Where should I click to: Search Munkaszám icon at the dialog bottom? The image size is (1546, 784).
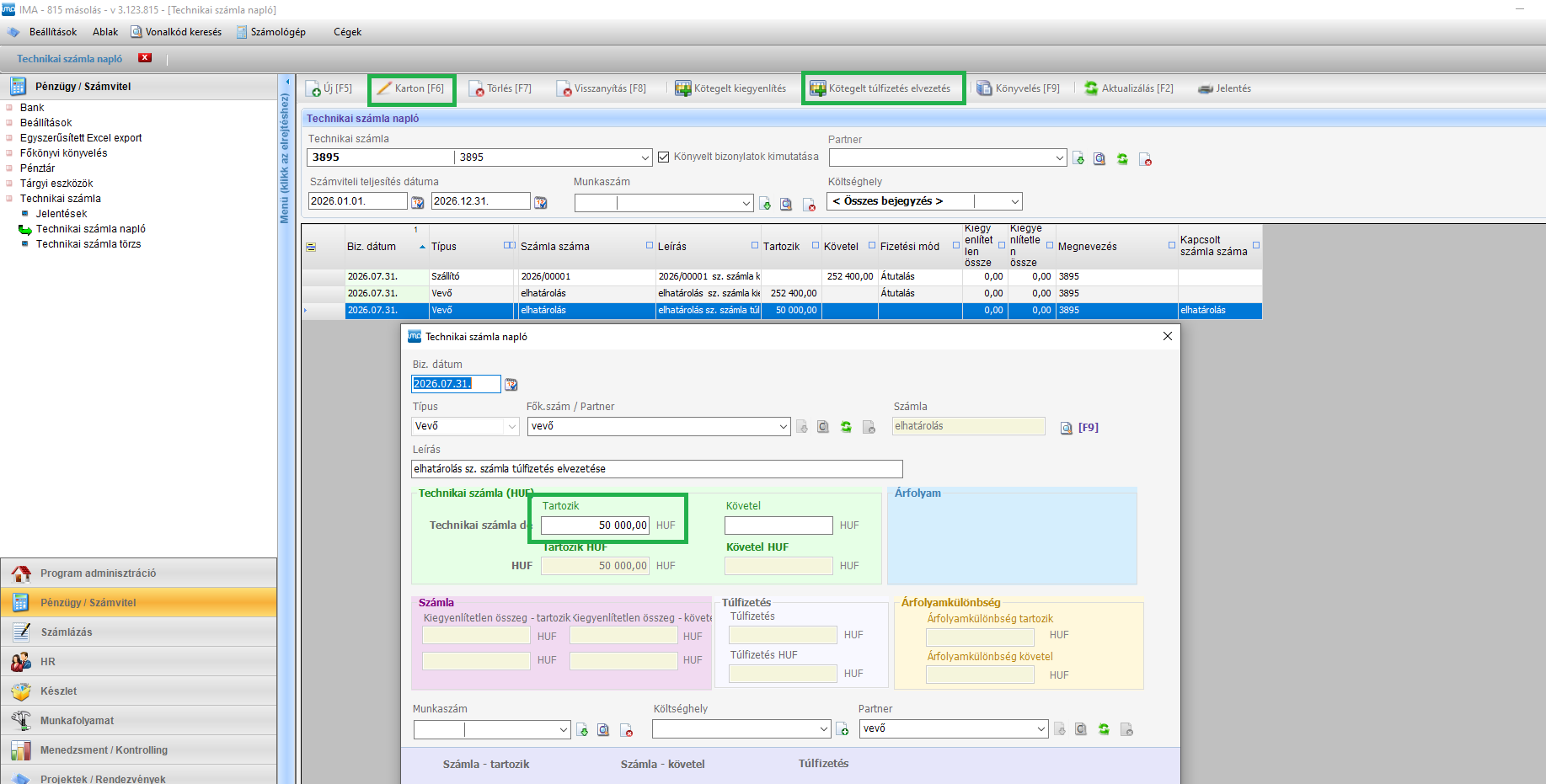coord(603,730)
